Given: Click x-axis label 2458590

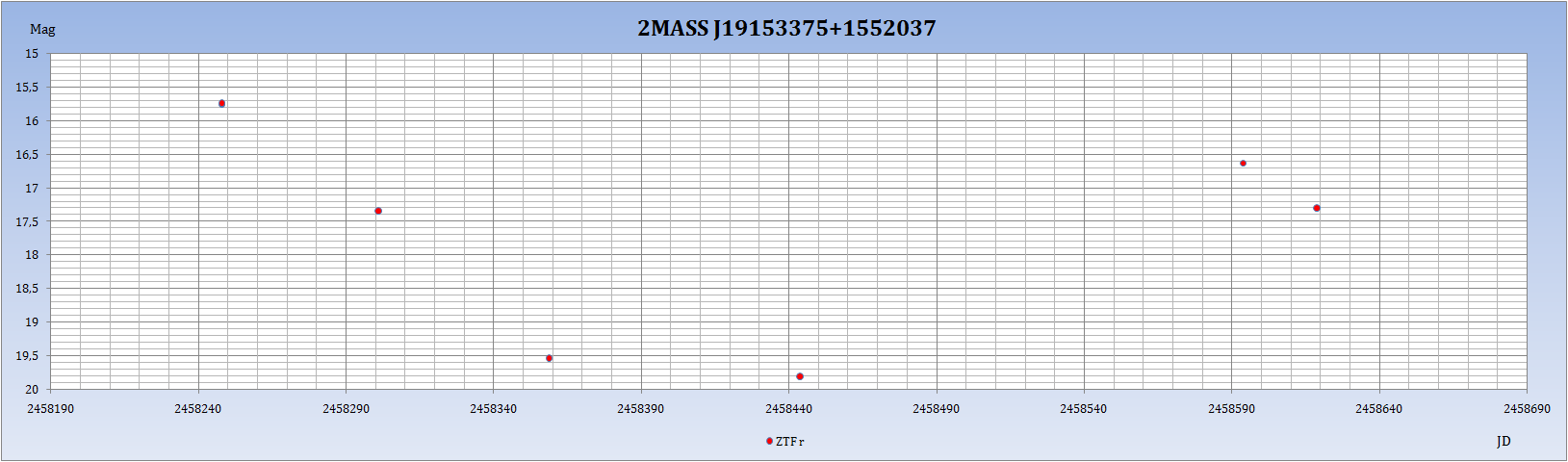Looking at the screenshot, I should tap(1231, 409).
